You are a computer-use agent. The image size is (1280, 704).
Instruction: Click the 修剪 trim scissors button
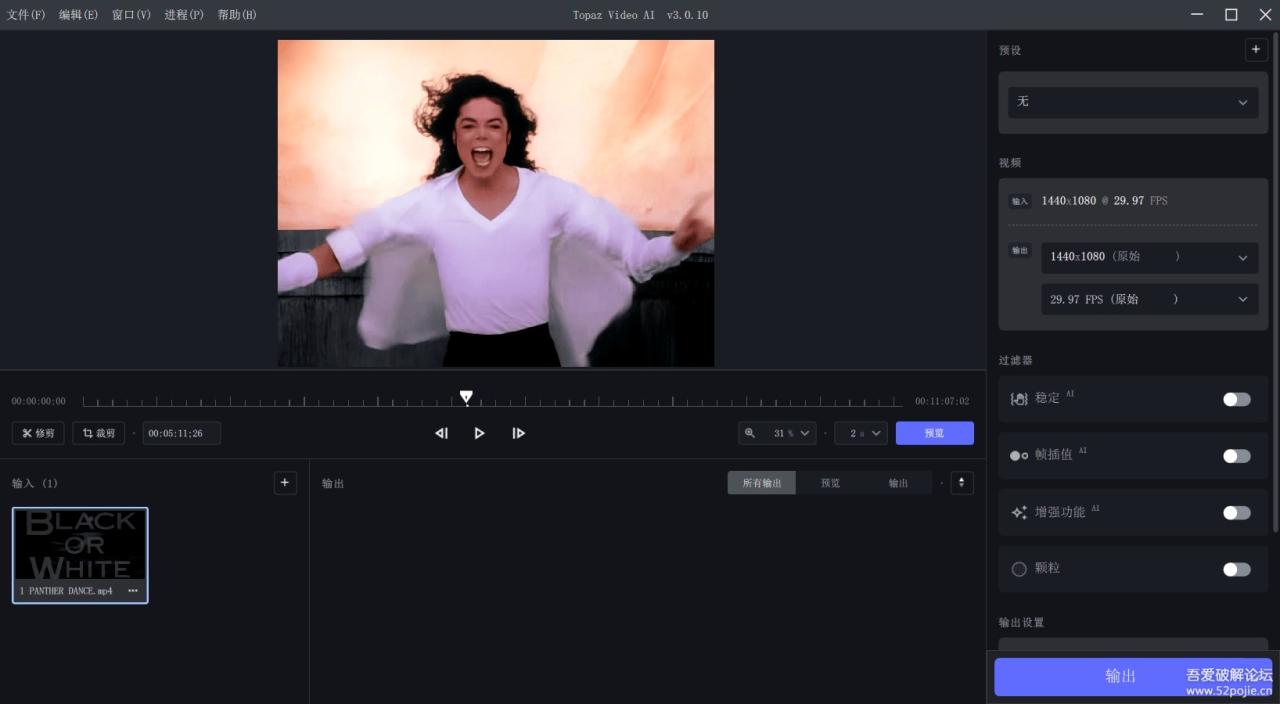coord(38,433)
